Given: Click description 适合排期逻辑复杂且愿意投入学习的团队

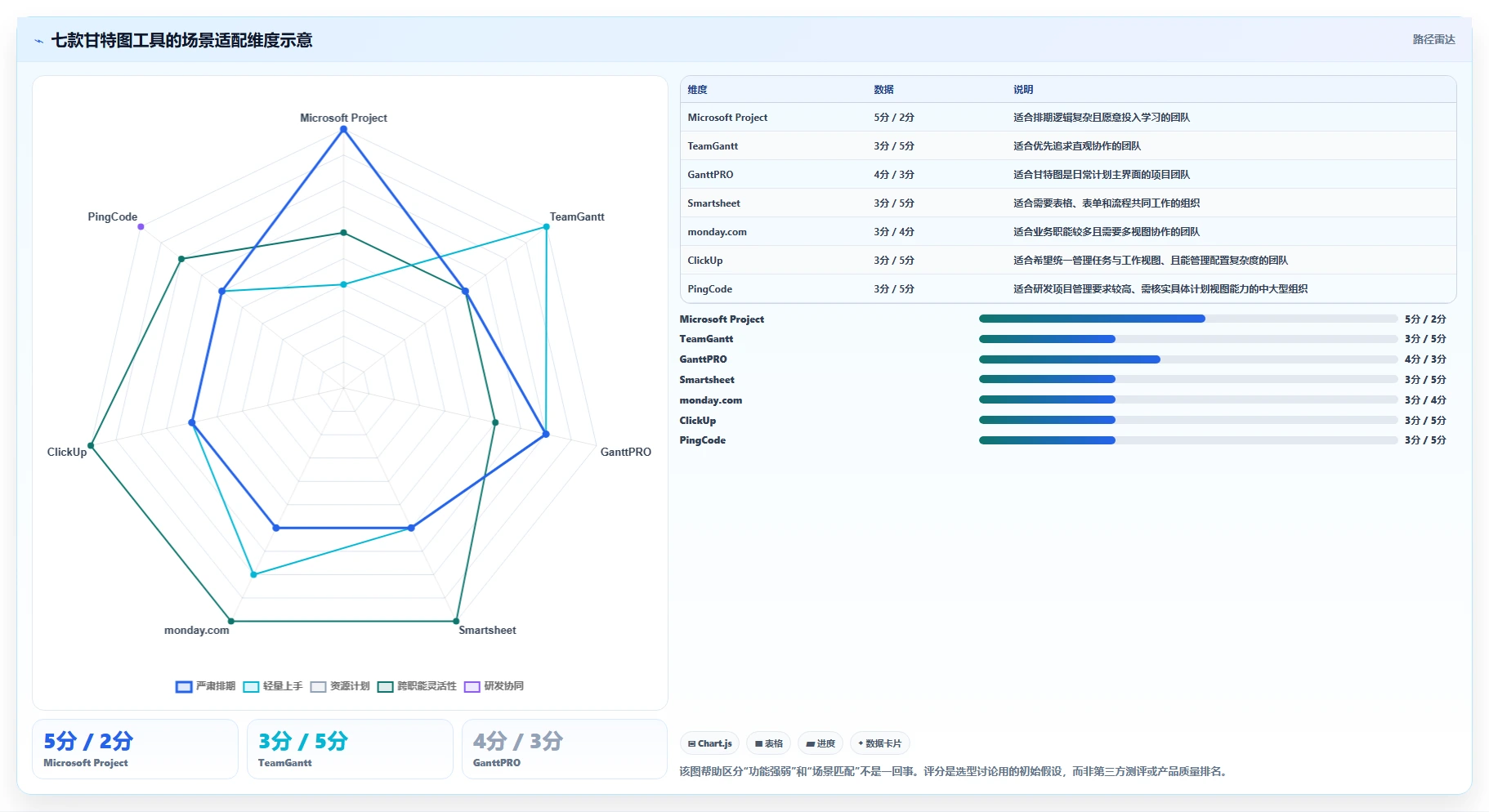Looking at the screenshot, I should pos(1102,118).
